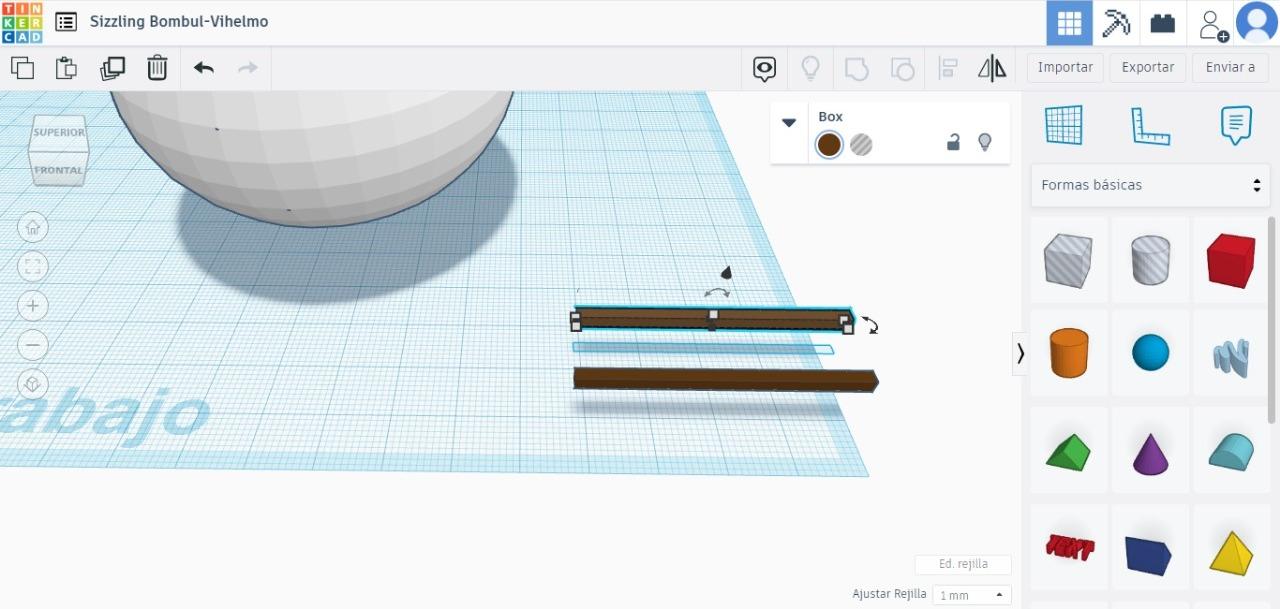The width and height of the screenshot is (1280, 609).
Task: Open the Blocks pickaxe mode
Action: [x=1116, y=23]
